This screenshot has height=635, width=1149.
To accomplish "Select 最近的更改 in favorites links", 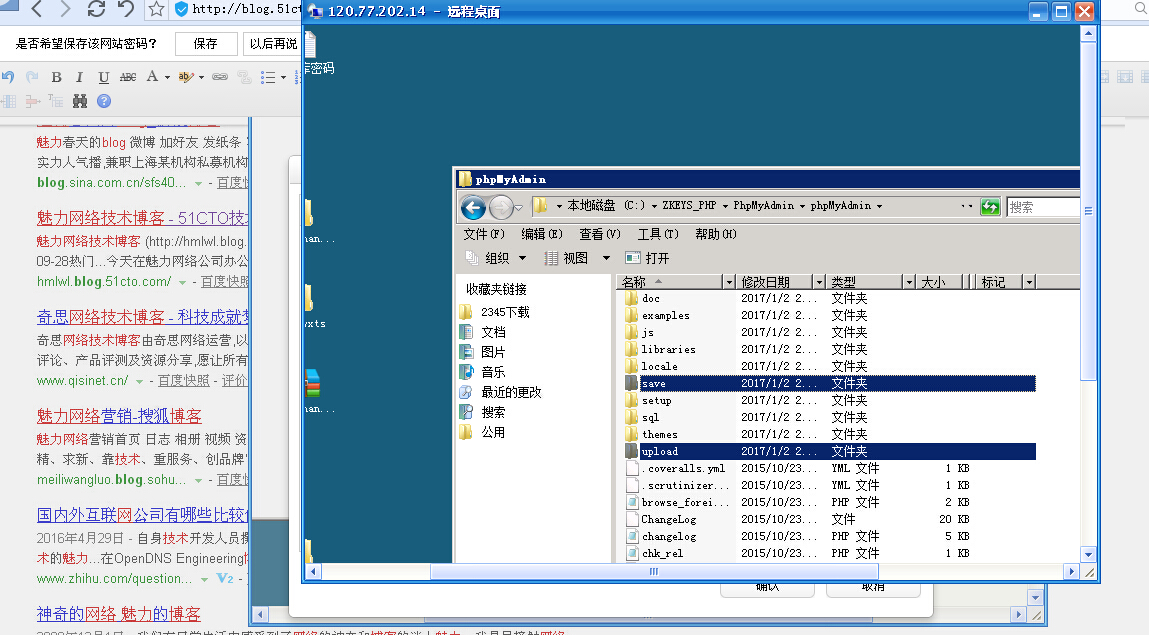I will click(511, 392).
